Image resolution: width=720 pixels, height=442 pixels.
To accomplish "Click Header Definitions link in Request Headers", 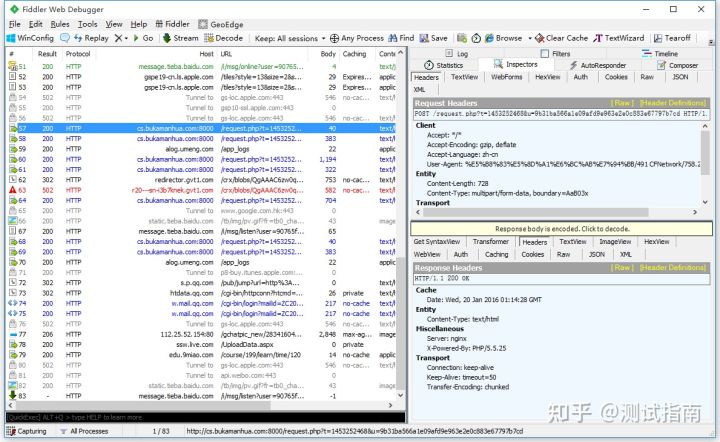I will pyautogui.click(x=673, y=103).
